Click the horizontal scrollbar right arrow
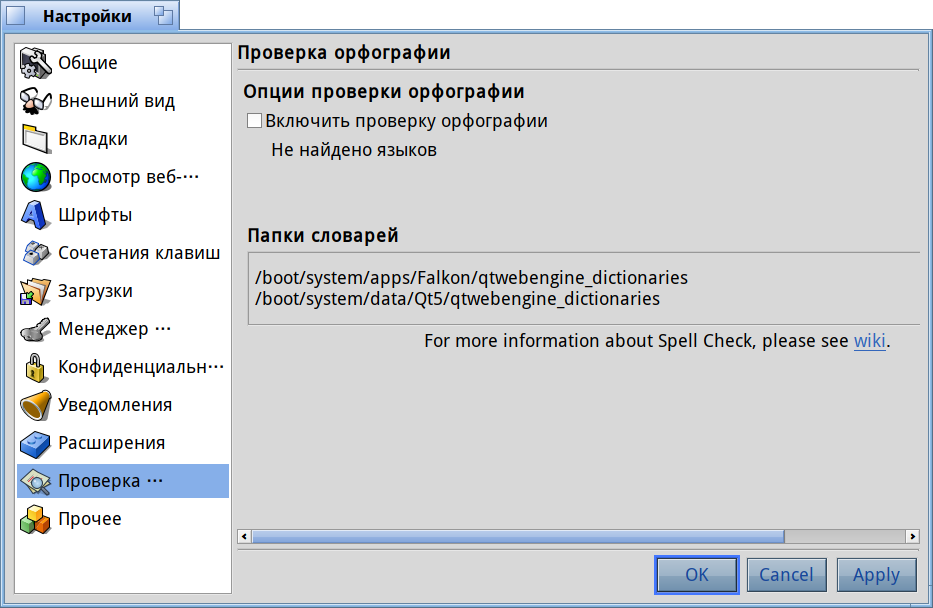 tap(913, 537)
